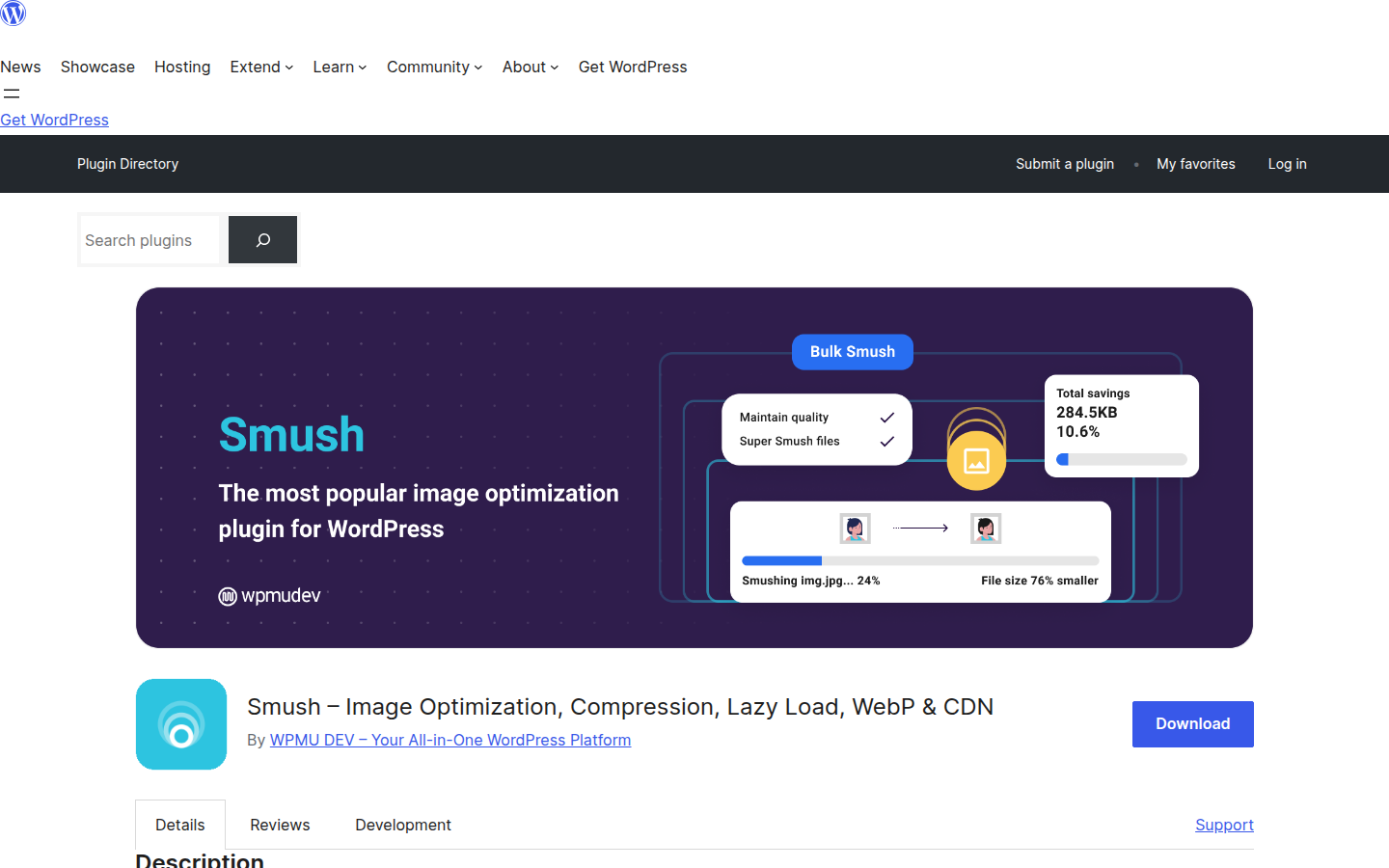Visit the WPMU DEV developer link
This screenshot has width=1389, height=868.
pyautogui.click(x=449, y=740)
